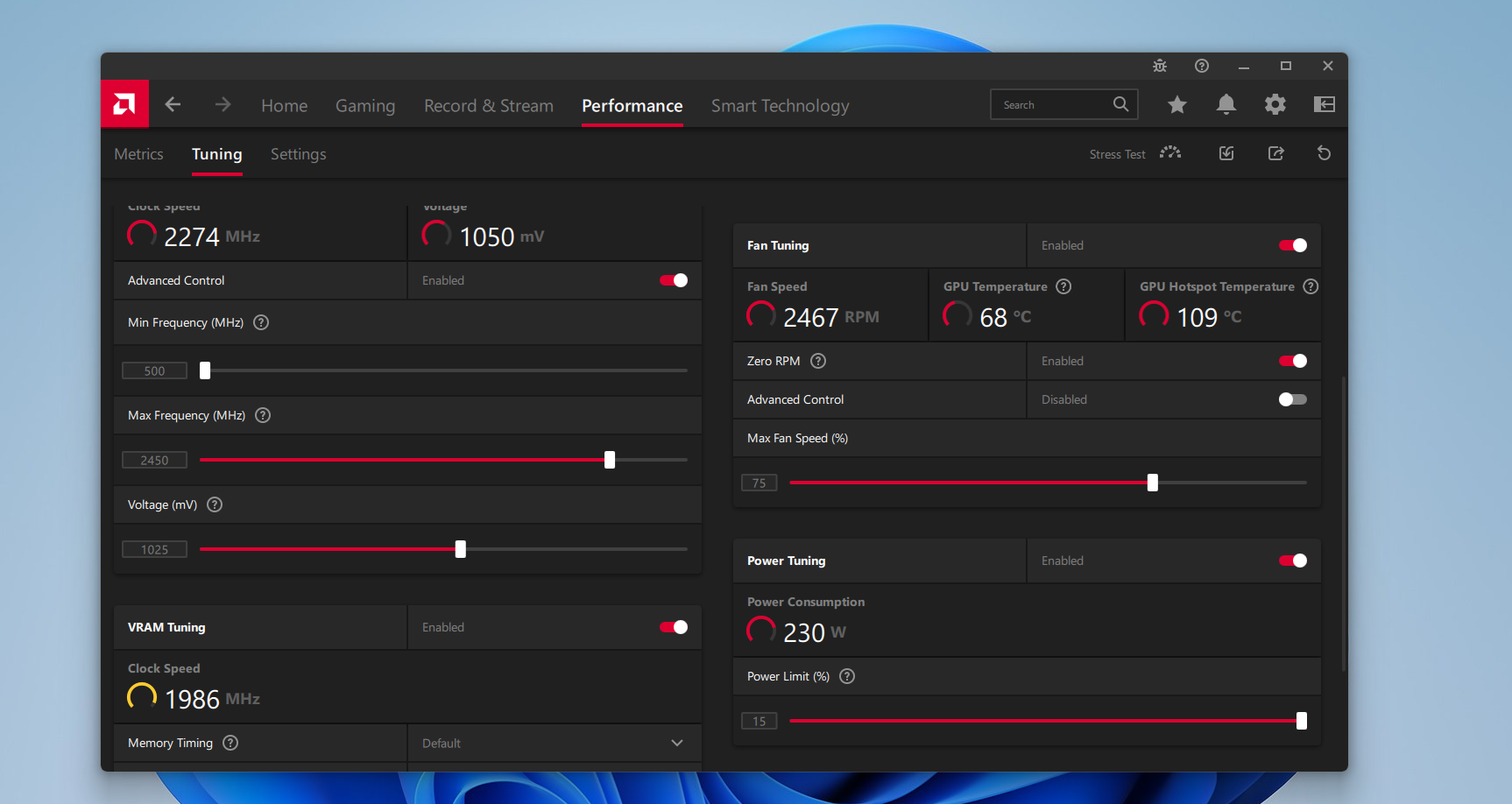Show help for GPU Temperature
This screenshot has height=804, width=1512.
tap(1063, 286)
